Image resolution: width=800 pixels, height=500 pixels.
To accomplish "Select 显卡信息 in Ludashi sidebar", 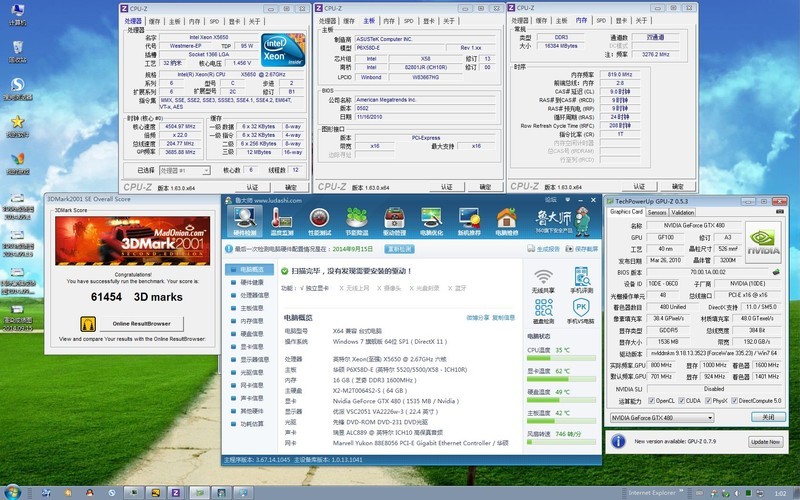I will (x=252, y=346).
